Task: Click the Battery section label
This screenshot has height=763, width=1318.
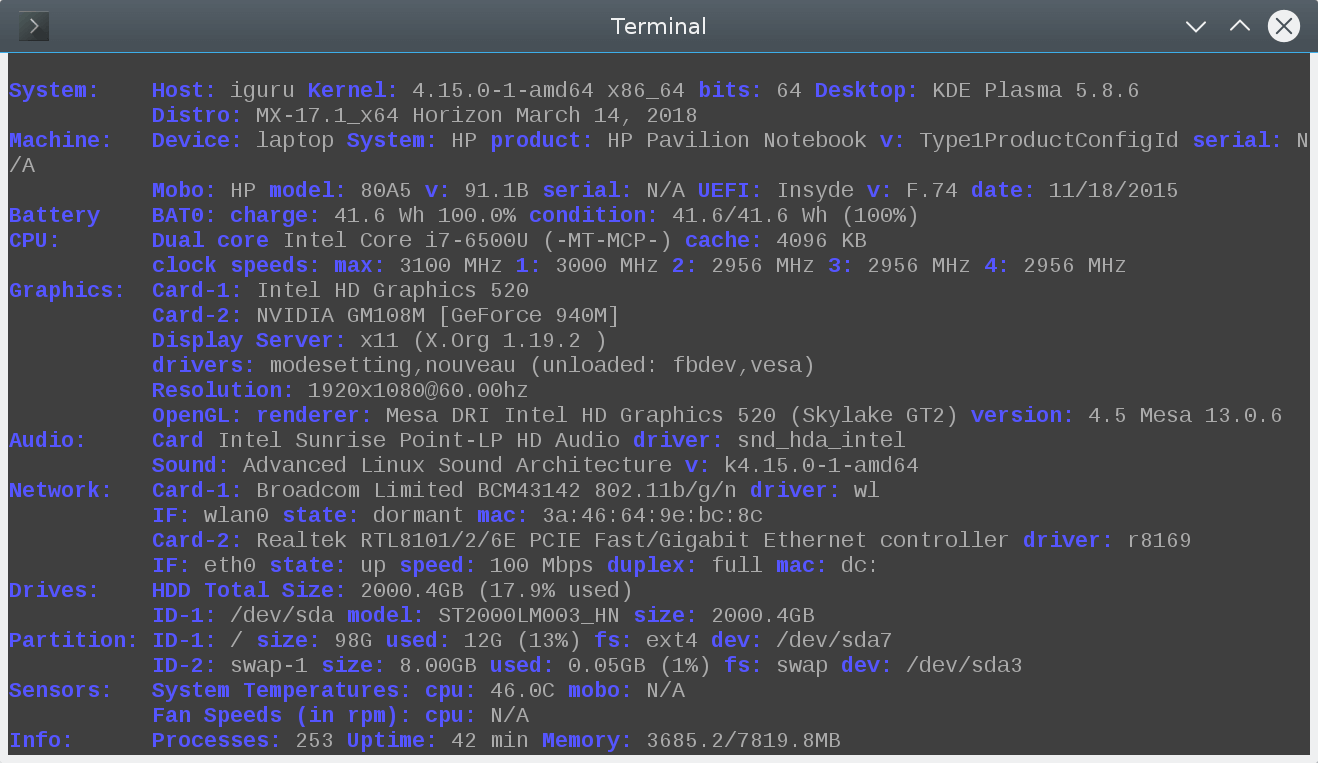Action: coord(54,216)
